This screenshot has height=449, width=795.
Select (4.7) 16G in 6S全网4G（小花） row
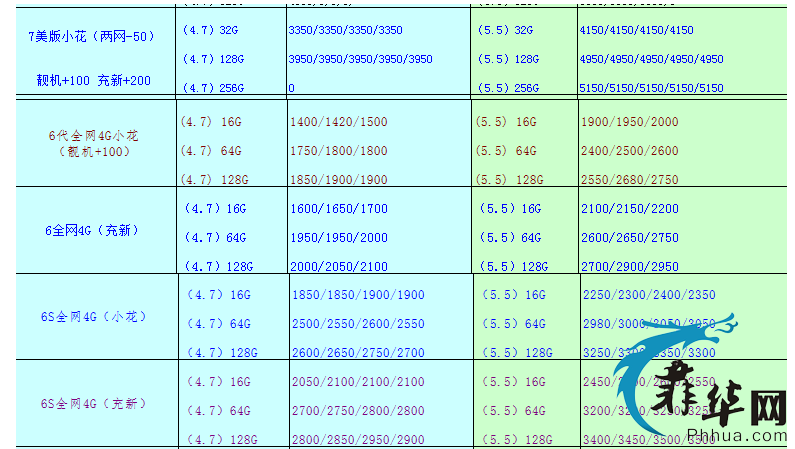(x=219, y=295)
